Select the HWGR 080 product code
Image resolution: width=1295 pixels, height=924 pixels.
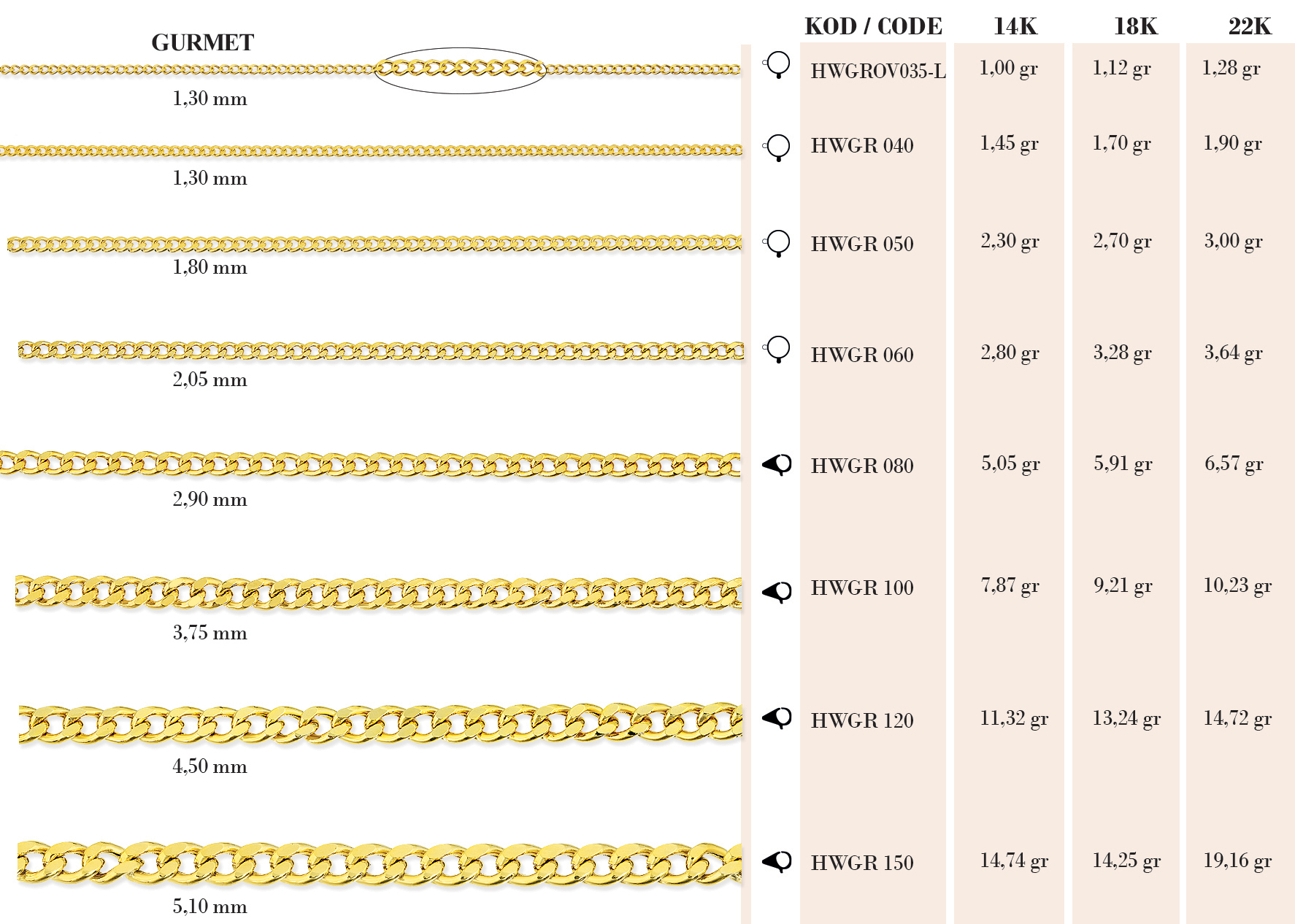tap(862, 466)
